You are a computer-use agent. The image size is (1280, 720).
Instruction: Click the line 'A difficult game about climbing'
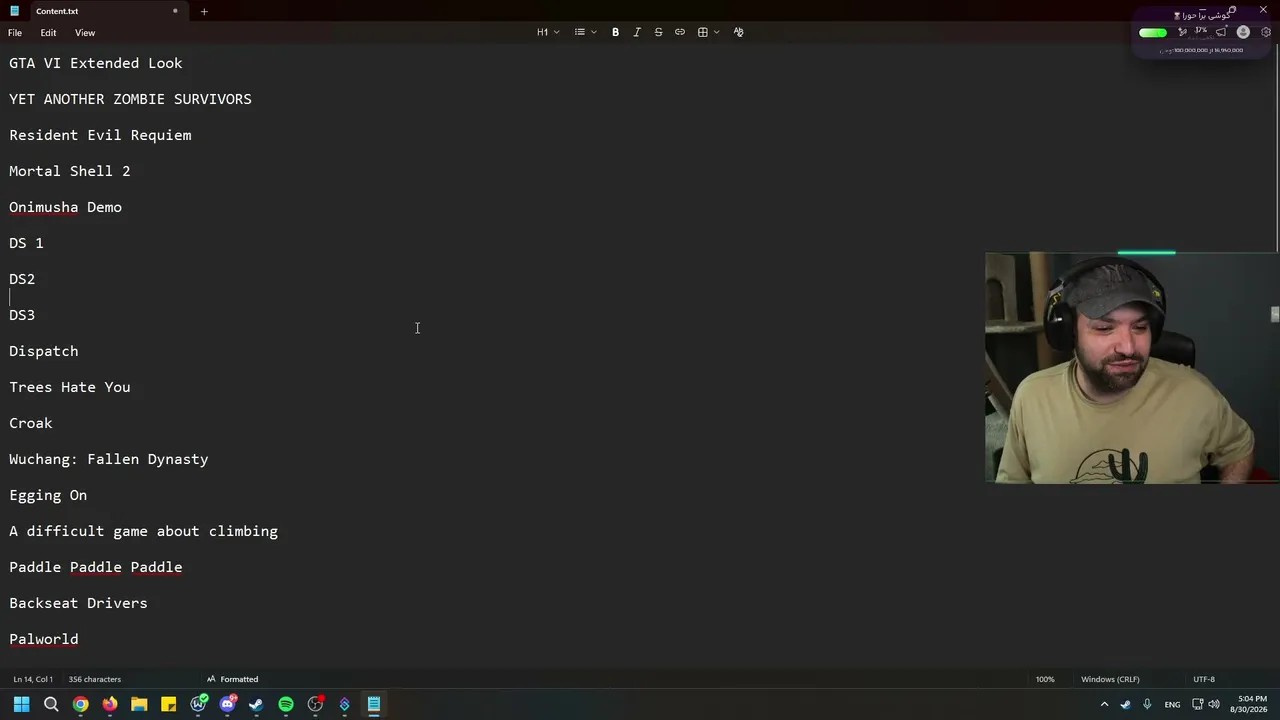(144, 531)
